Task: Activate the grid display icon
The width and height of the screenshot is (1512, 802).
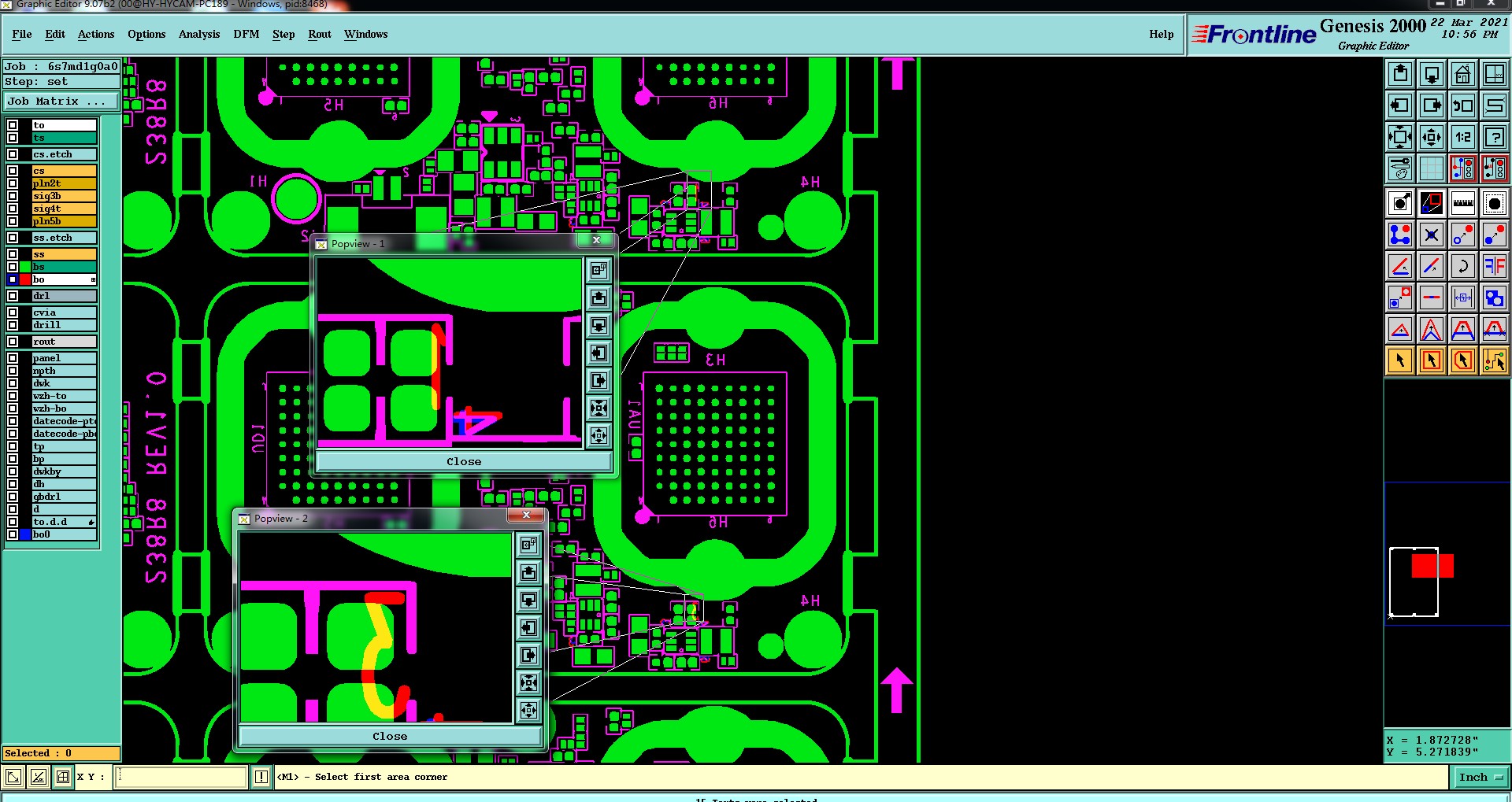Action: 1431,168
